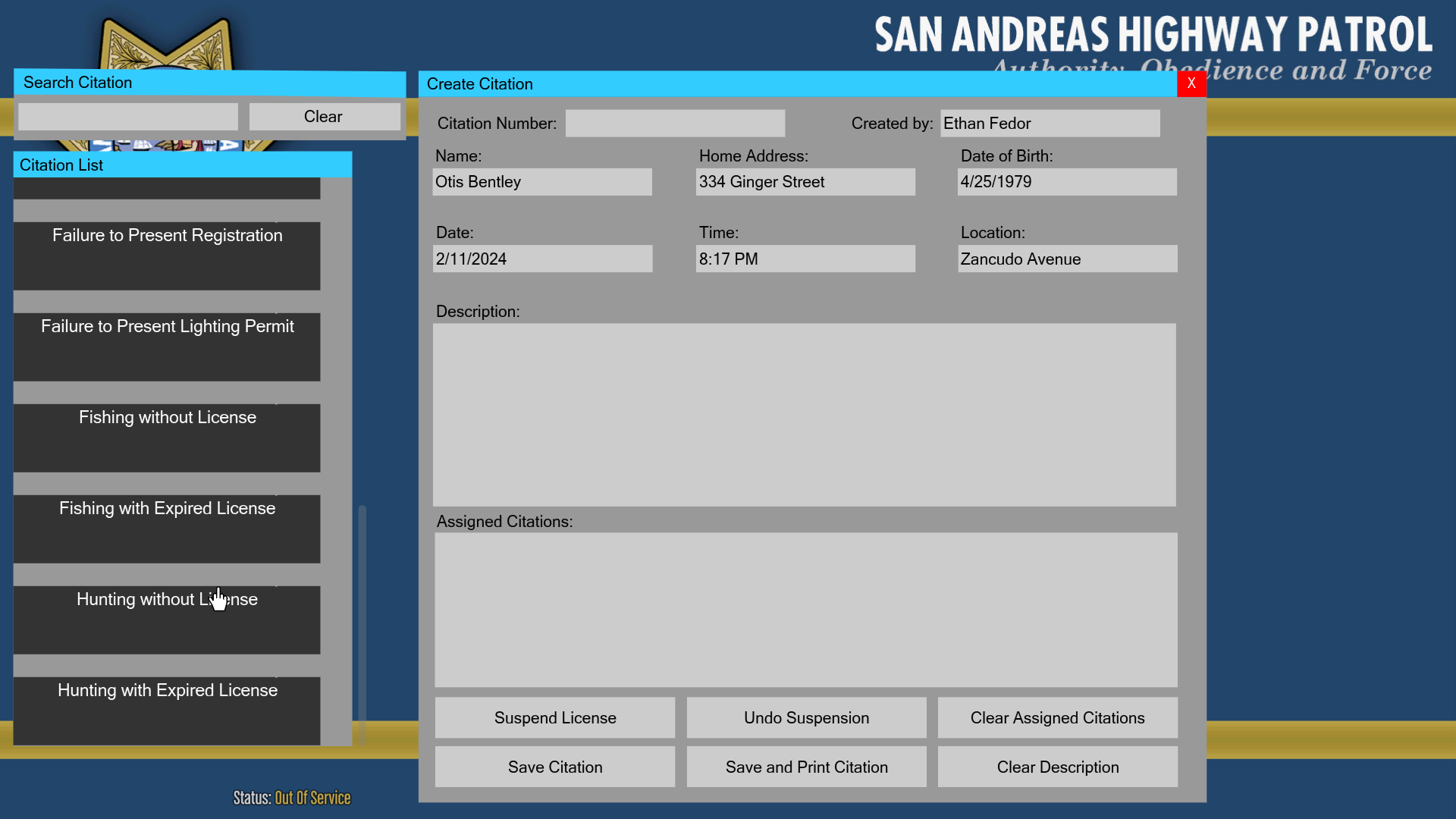
Task: Pick Fishing with Expired License
Action: point(167,529)
